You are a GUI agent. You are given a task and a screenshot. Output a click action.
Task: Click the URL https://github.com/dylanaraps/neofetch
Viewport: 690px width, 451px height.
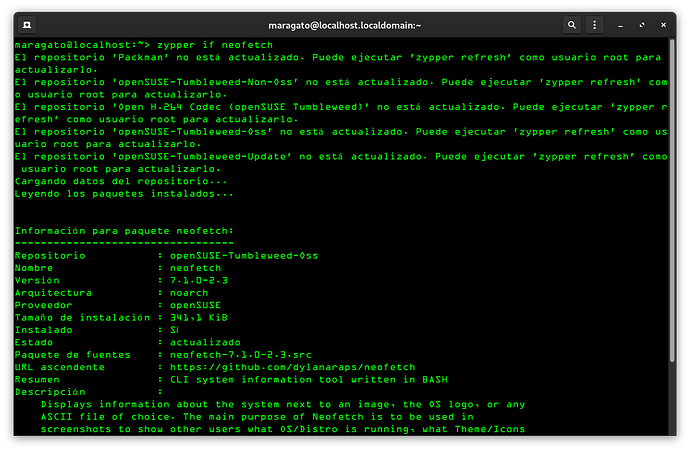point(293,367)
